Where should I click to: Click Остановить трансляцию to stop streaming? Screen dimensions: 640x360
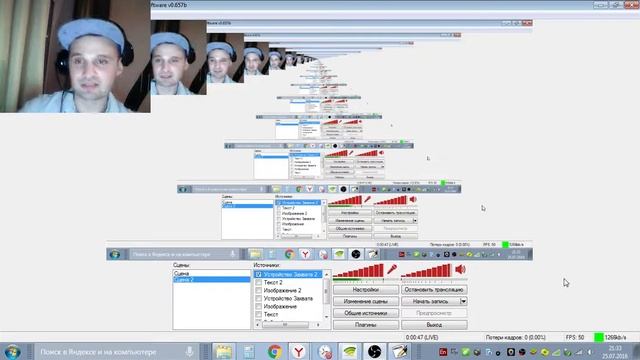pyautogui.click(x=434, y=289)
